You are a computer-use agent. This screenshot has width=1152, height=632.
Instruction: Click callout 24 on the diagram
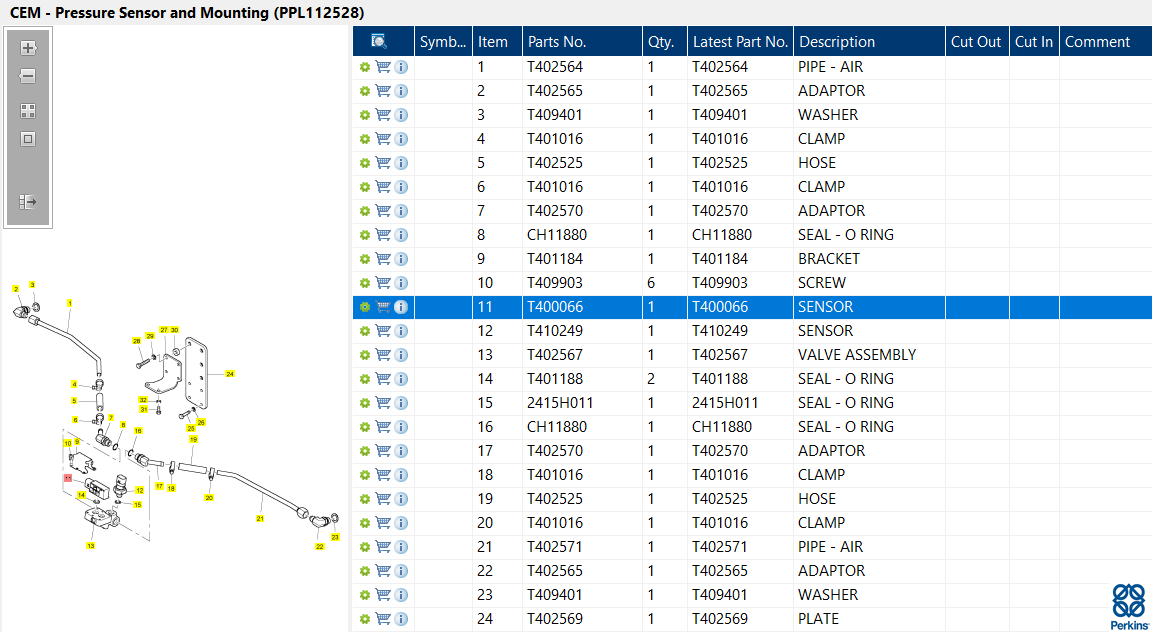click(x=230, y=374)
